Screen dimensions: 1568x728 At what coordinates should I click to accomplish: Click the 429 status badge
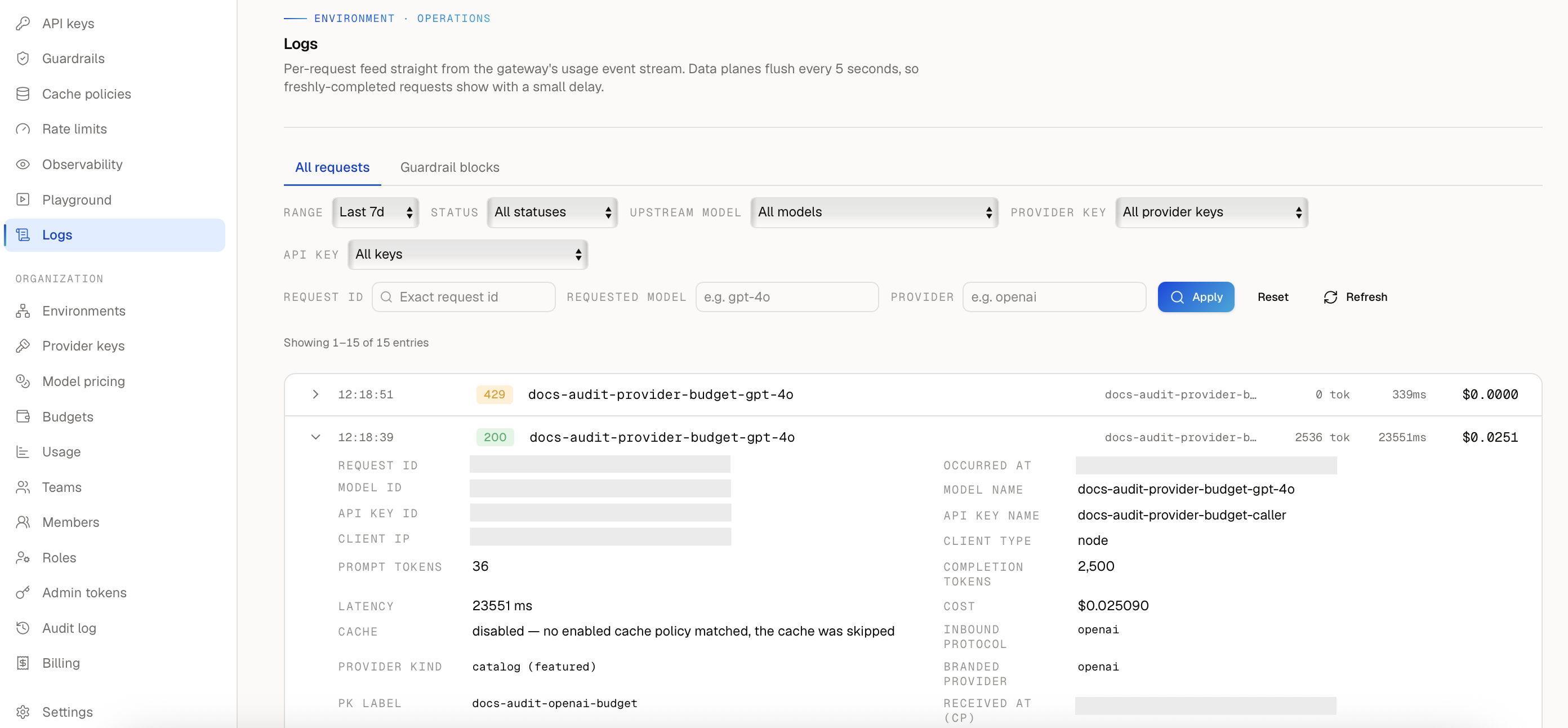(x=495, y=394)
